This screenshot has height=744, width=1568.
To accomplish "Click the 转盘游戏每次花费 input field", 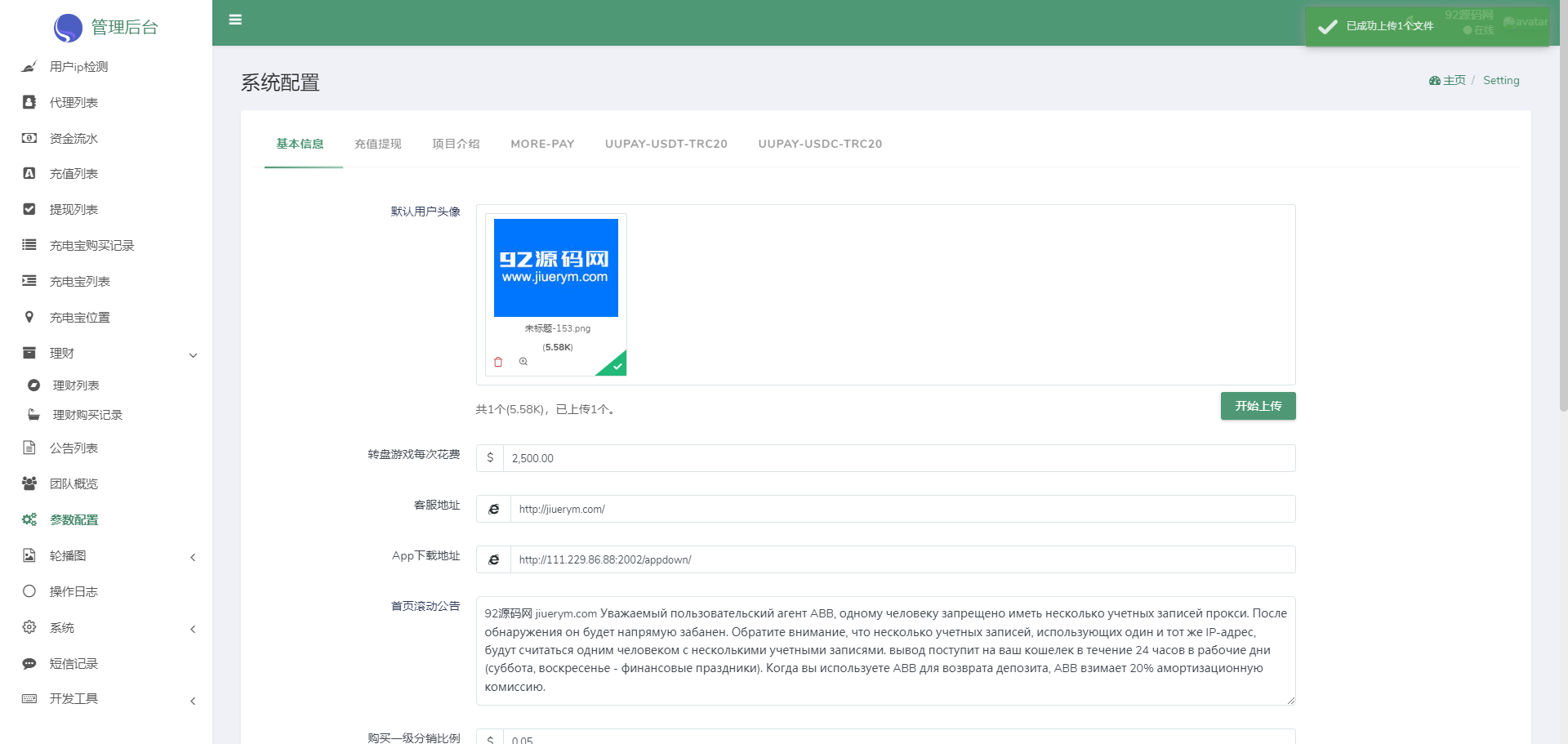I will 899,458.
